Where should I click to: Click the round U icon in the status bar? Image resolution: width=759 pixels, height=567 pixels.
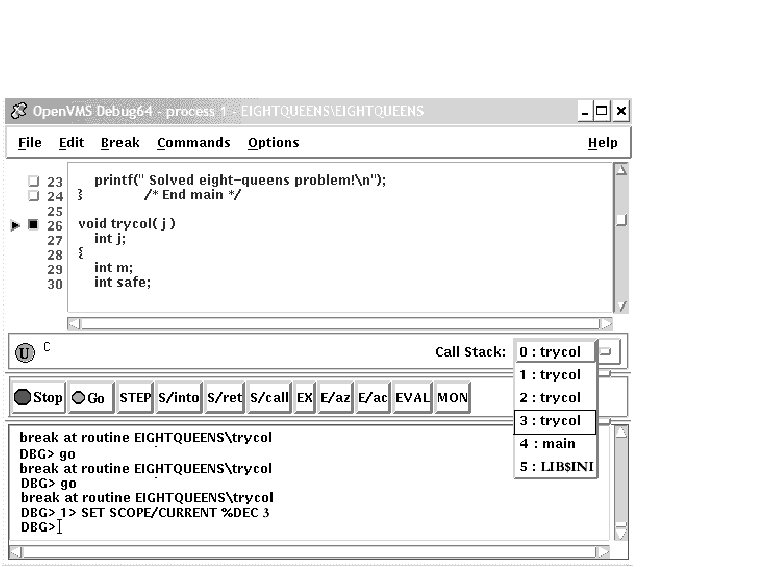[26, 353]
